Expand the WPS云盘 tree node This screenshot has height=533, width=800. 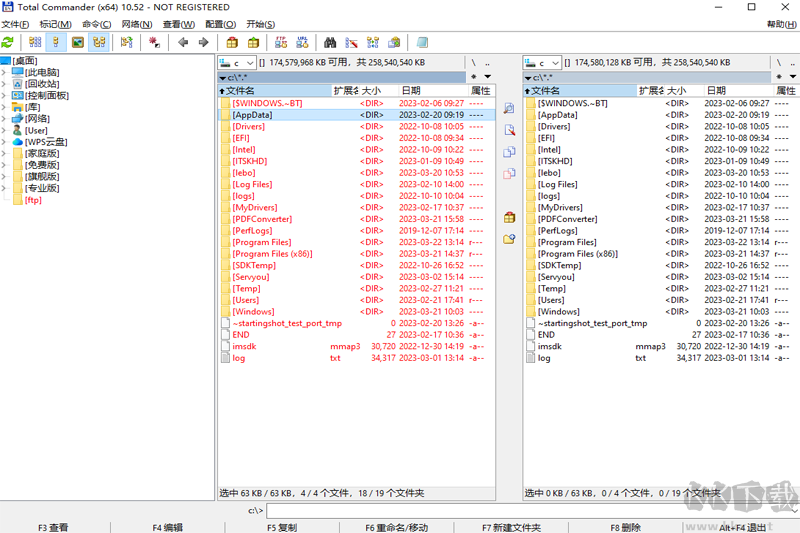(x=5, y=142)
